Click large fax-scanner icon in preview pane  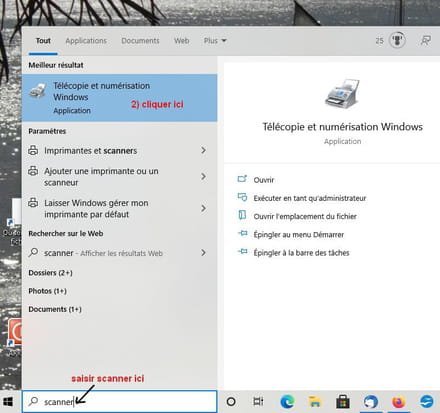coord(342,93)
